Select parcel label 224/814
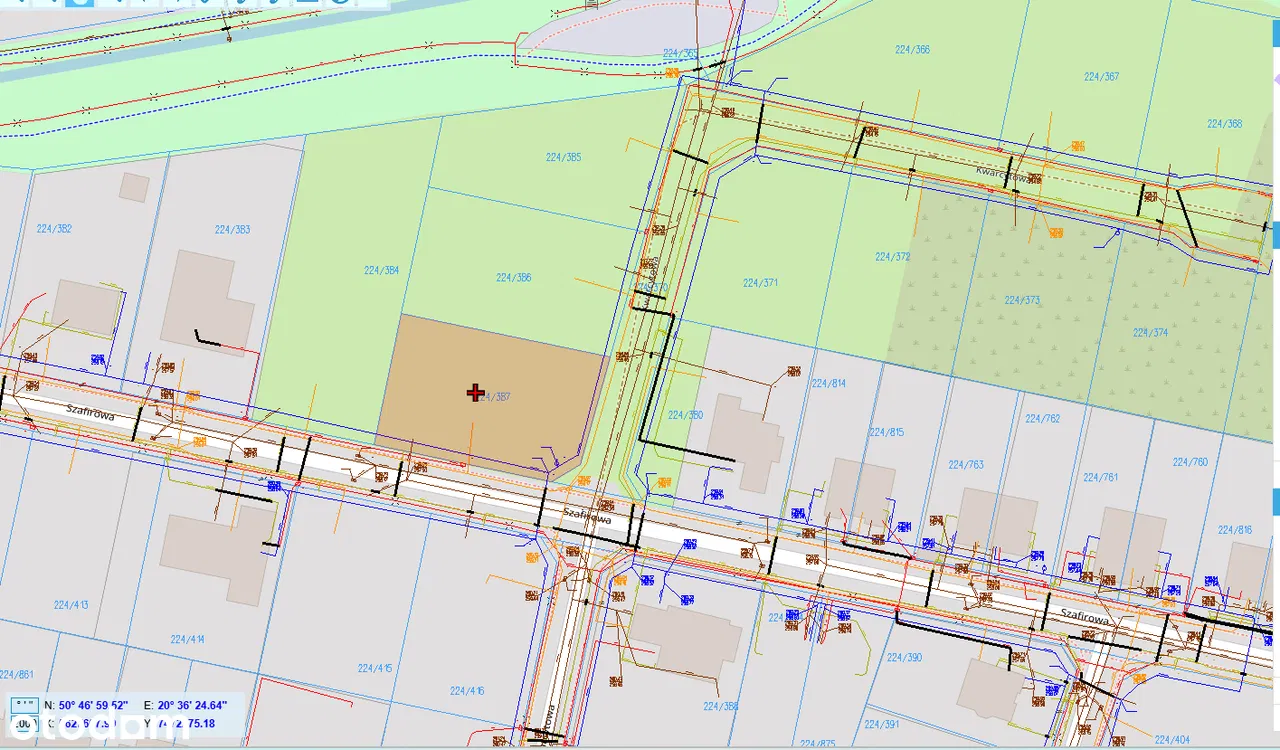 click(x=828, y=383)
